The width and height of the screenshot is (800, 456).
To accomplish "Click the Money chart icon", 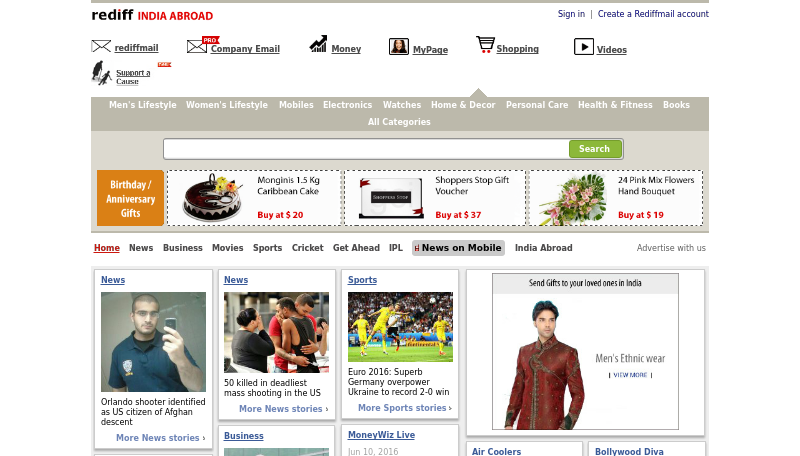I will (318, 44).
